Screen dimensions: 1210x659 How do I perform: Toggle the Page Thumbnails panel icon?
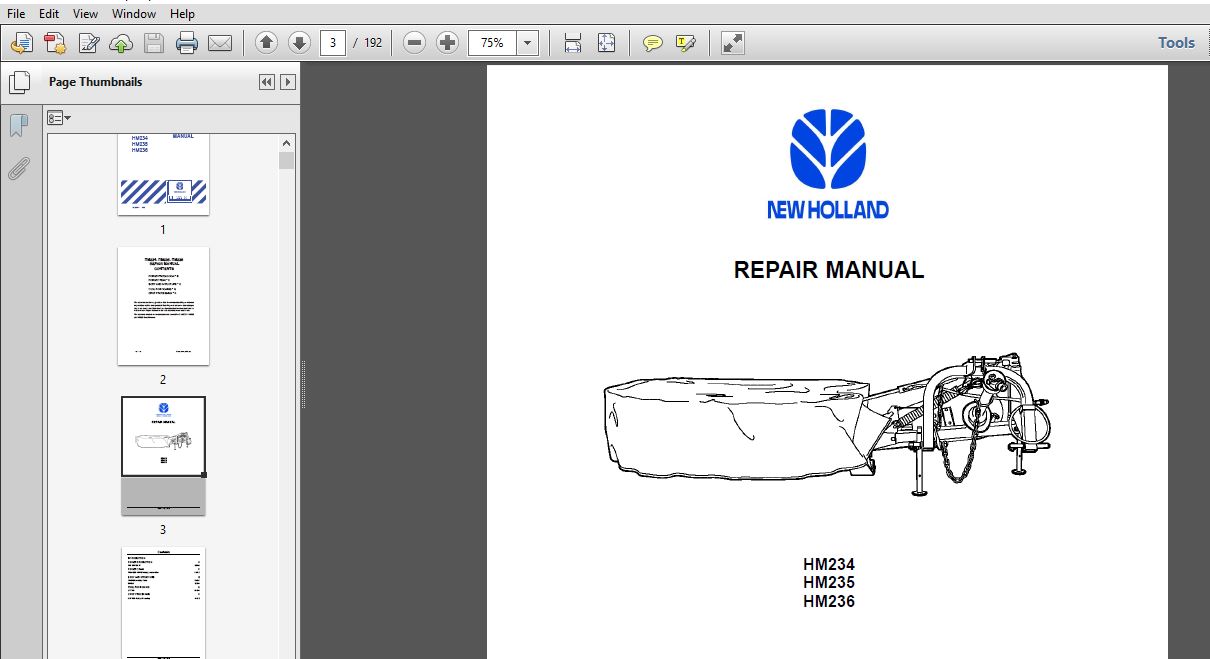pyautogui.click(x=19, y=83)
